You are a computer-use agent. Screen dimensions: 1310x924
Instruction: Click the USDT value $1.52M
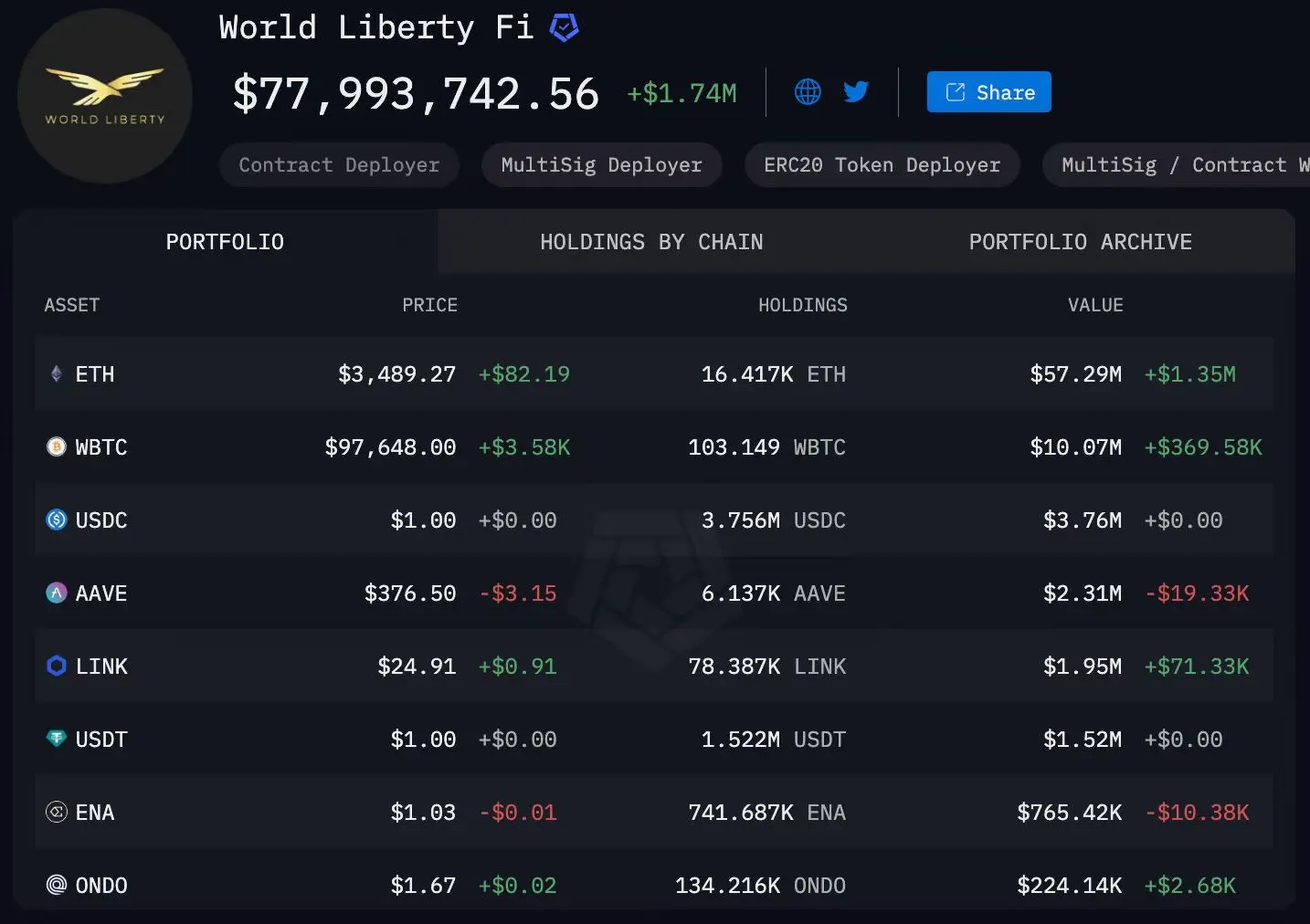coord(1083,740)
